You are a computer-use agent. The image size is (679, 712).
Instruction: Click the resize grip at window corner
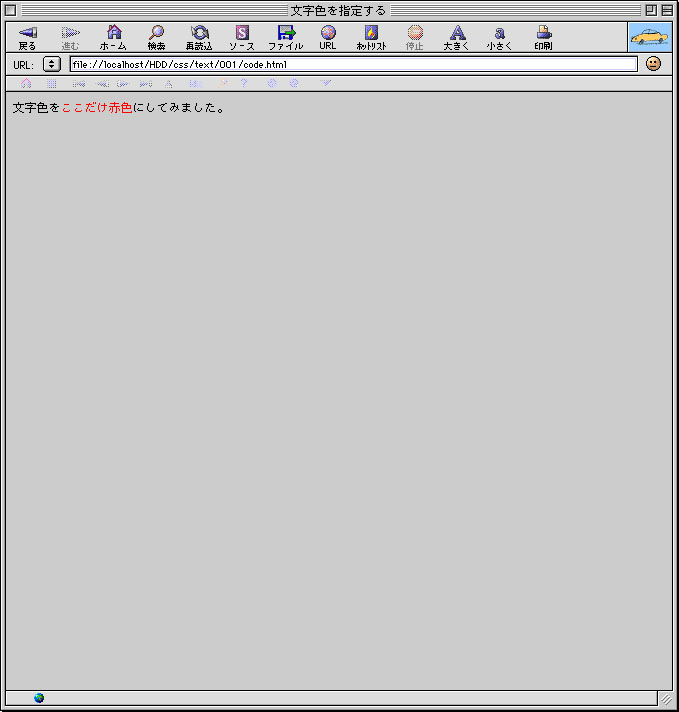(665, 698)
